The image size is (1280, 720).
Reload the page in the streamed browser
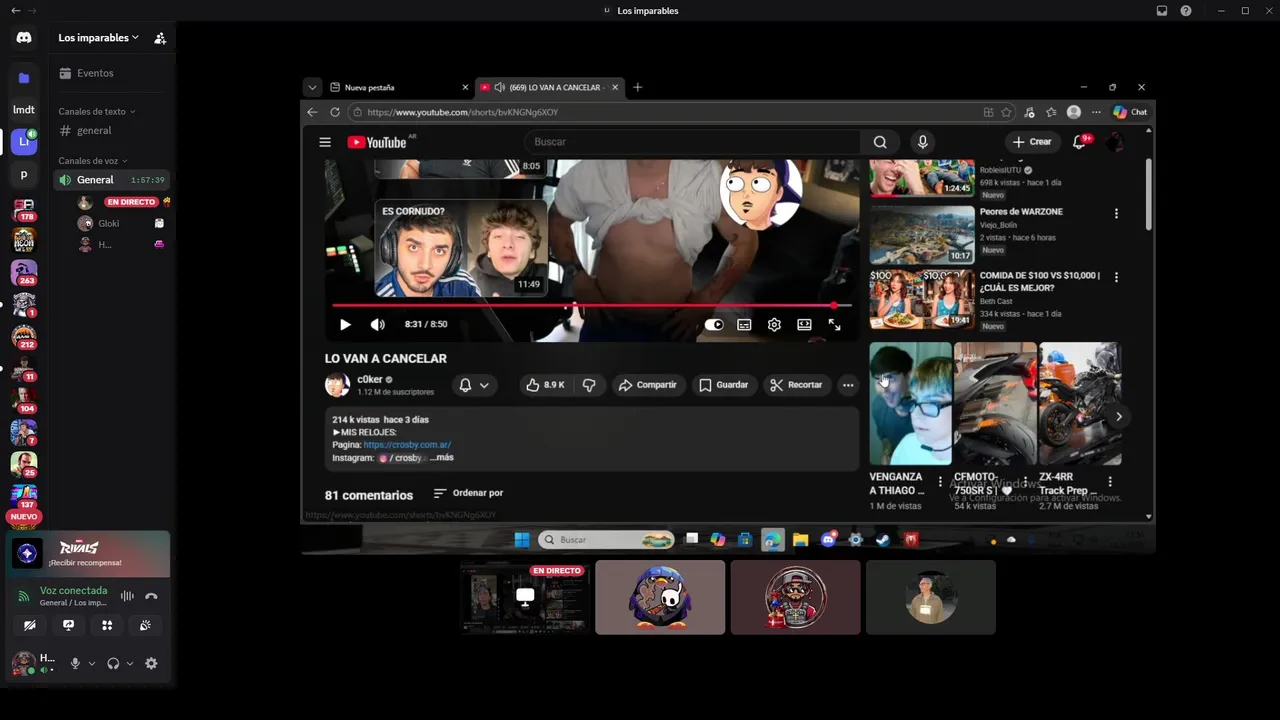pos(335,112)
